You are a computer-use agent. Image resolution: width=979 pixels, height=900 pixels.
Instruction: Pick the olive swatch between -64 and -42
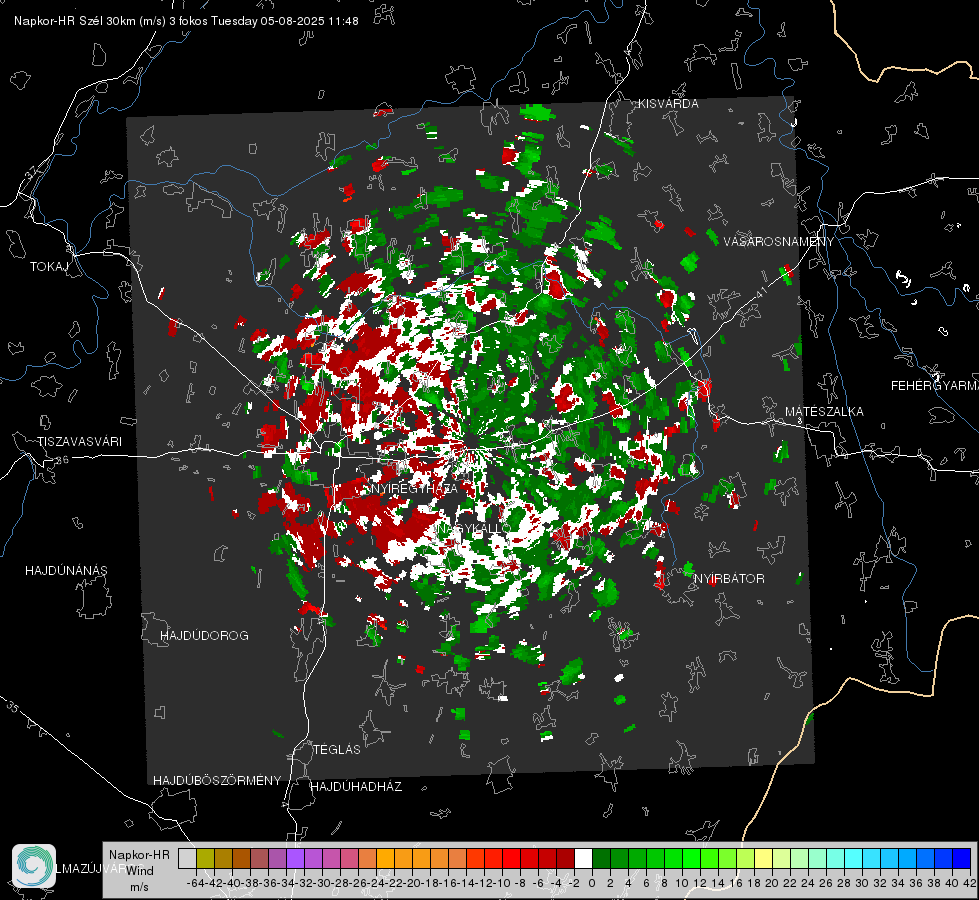tap(205, 858)
